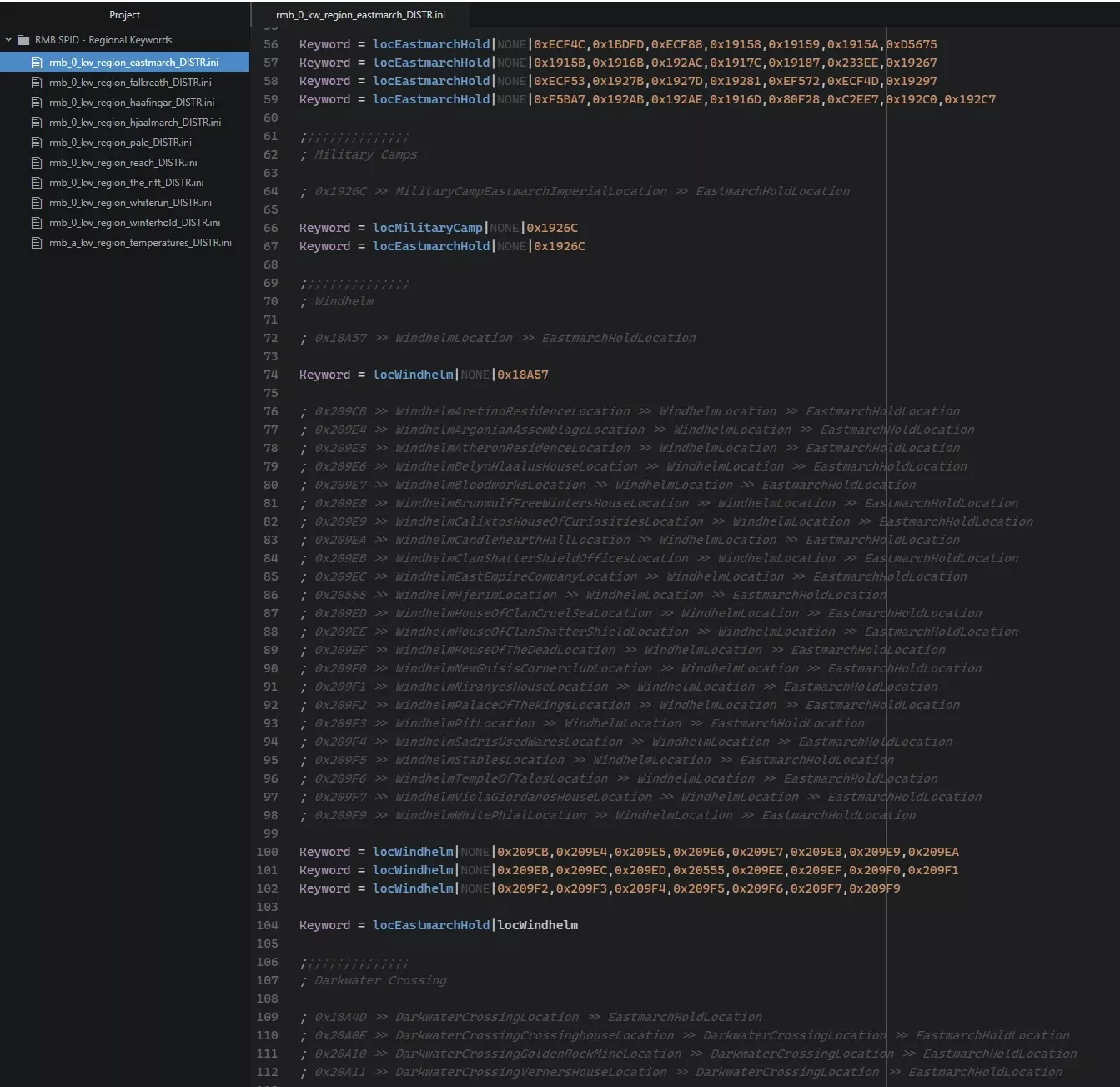1120x1087 pixels.
Task: Click file icon of rmb_0_kw_region_pale_DISTR.ini
Action: (x=36, y=143)
